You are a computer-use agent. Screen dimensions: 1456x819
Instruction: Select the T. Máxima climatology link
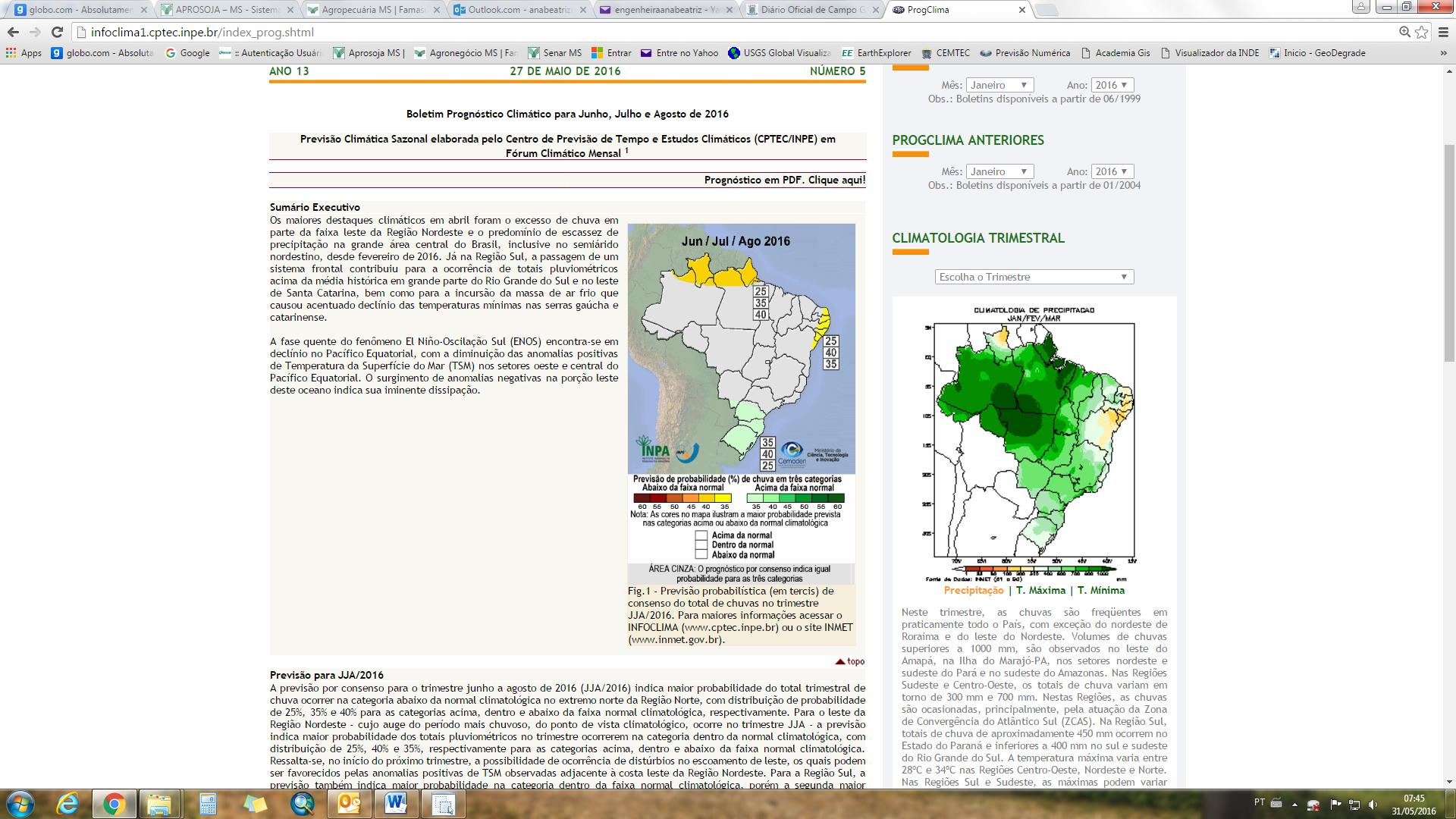[1040, 590]
